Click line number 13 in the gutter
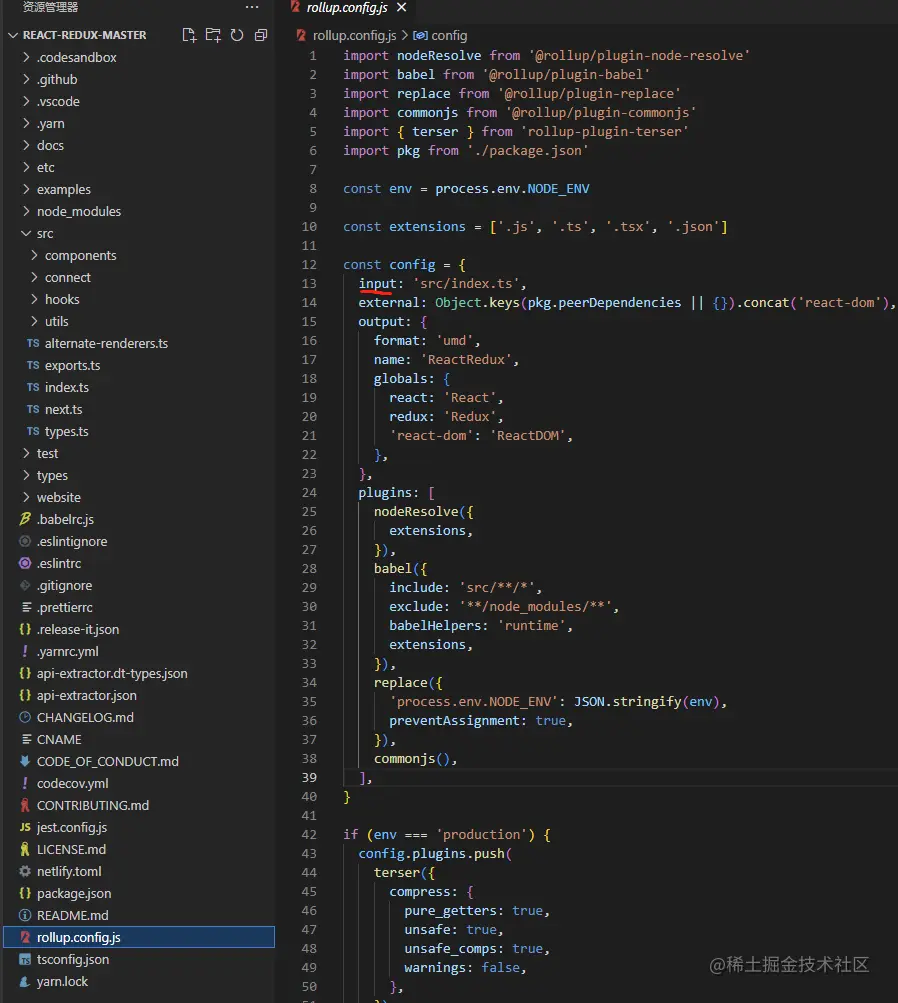Image resolution: width=898 pixels, height=1003 pixels. point(309,283)
